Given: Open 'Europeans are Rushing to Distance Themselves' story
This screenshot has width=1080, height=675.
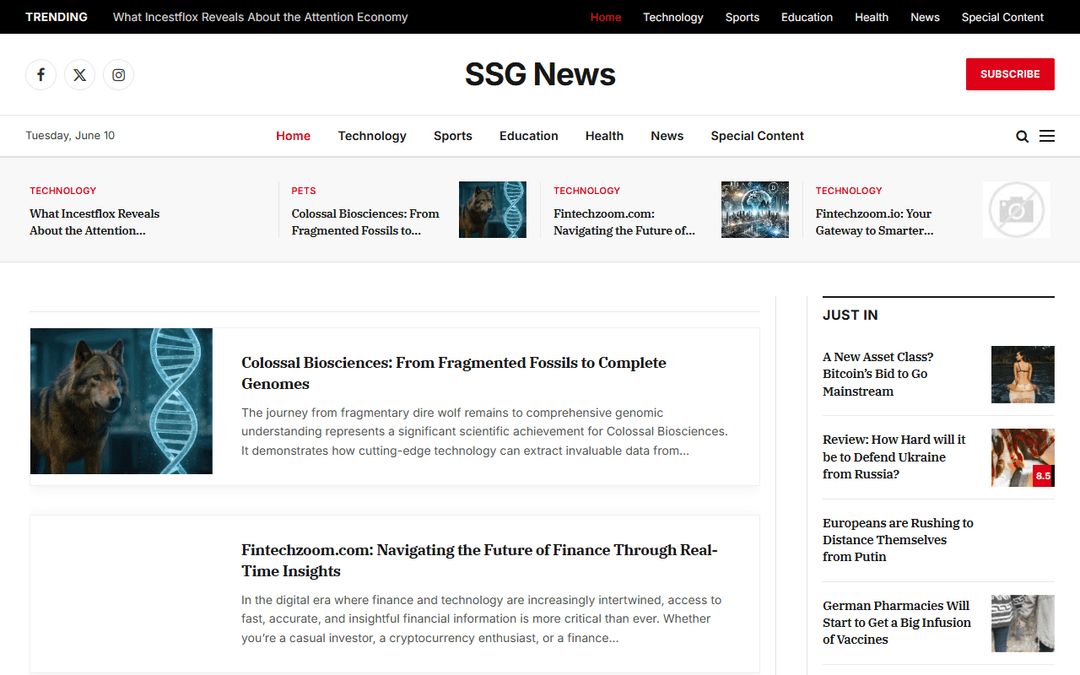Looking at the screenshot, I should pos(897,539).
